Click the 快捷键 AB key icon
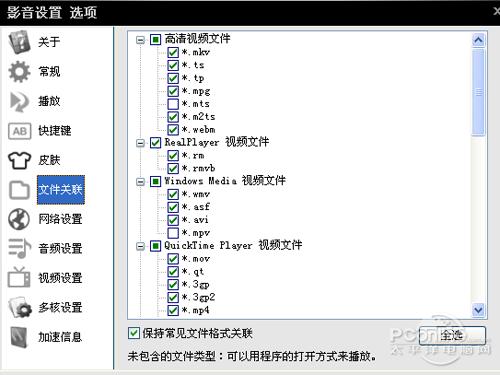 [19, 131]
